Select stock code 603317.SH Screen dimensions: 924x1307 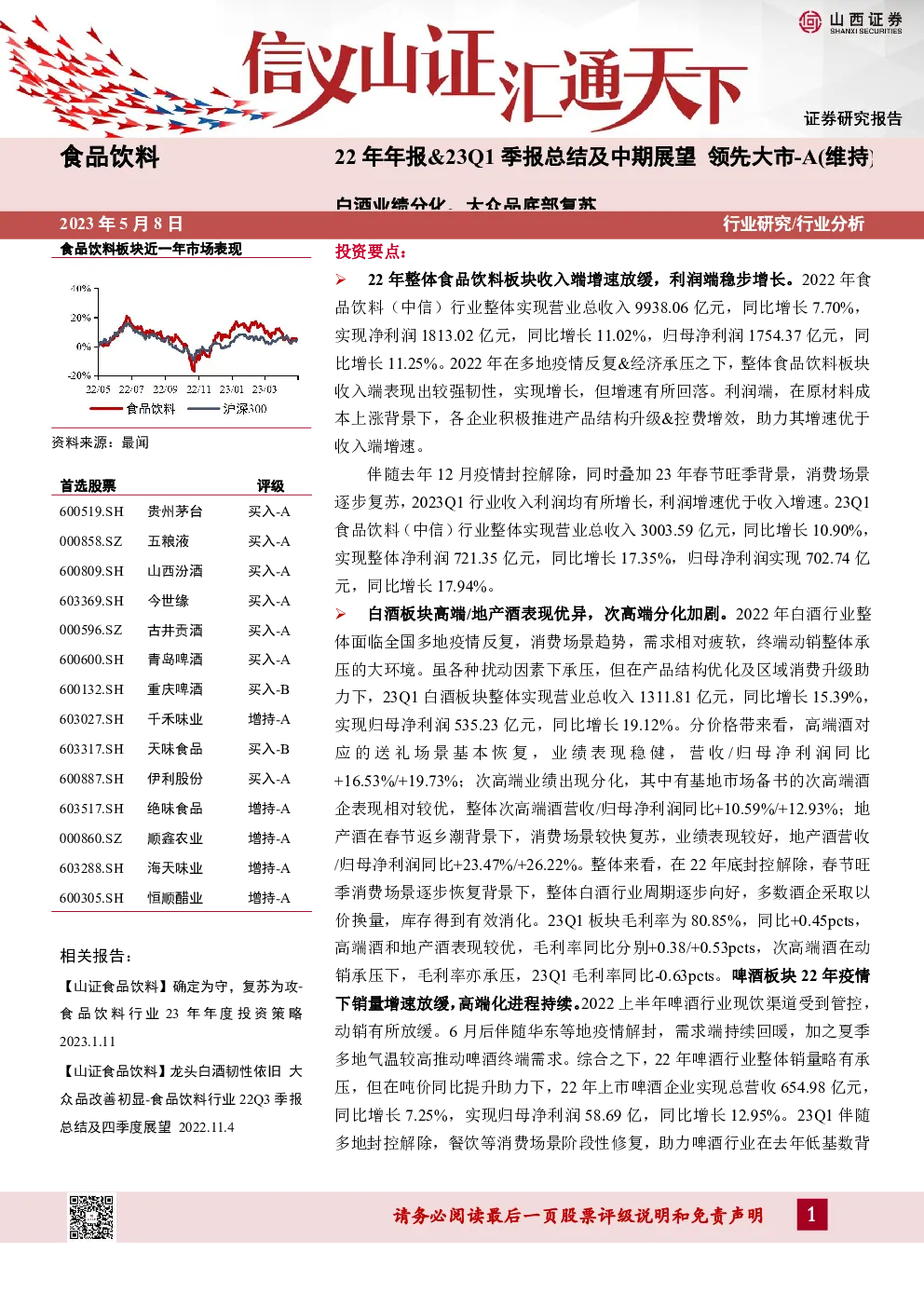pos(91,749)
